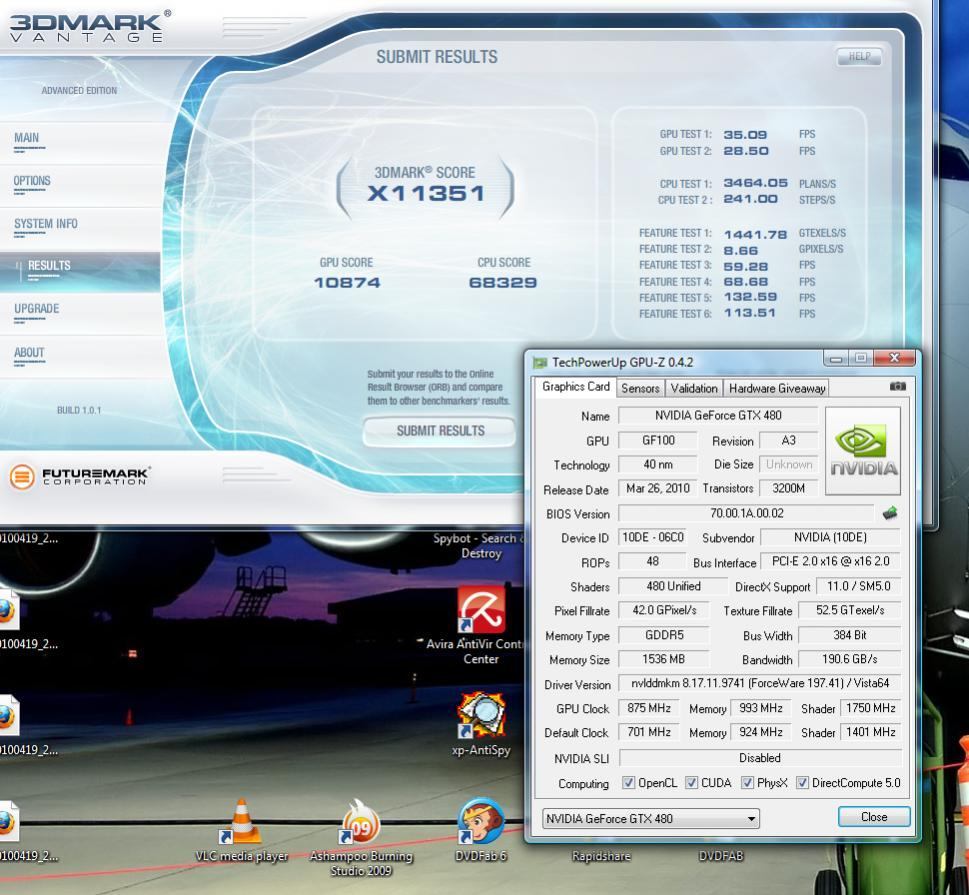This screenshot has height=895, width=969.
Task: Click the GPU field showing GF100
Action: 658,440
